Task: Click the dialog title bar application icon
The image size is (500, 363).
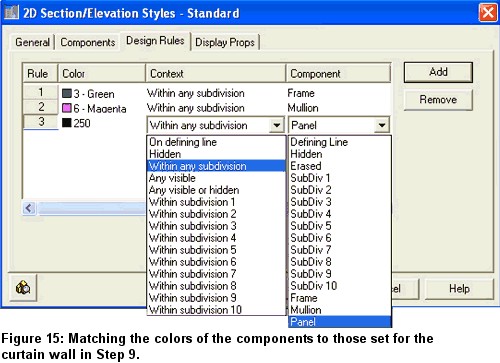Action: coord(11,13)
